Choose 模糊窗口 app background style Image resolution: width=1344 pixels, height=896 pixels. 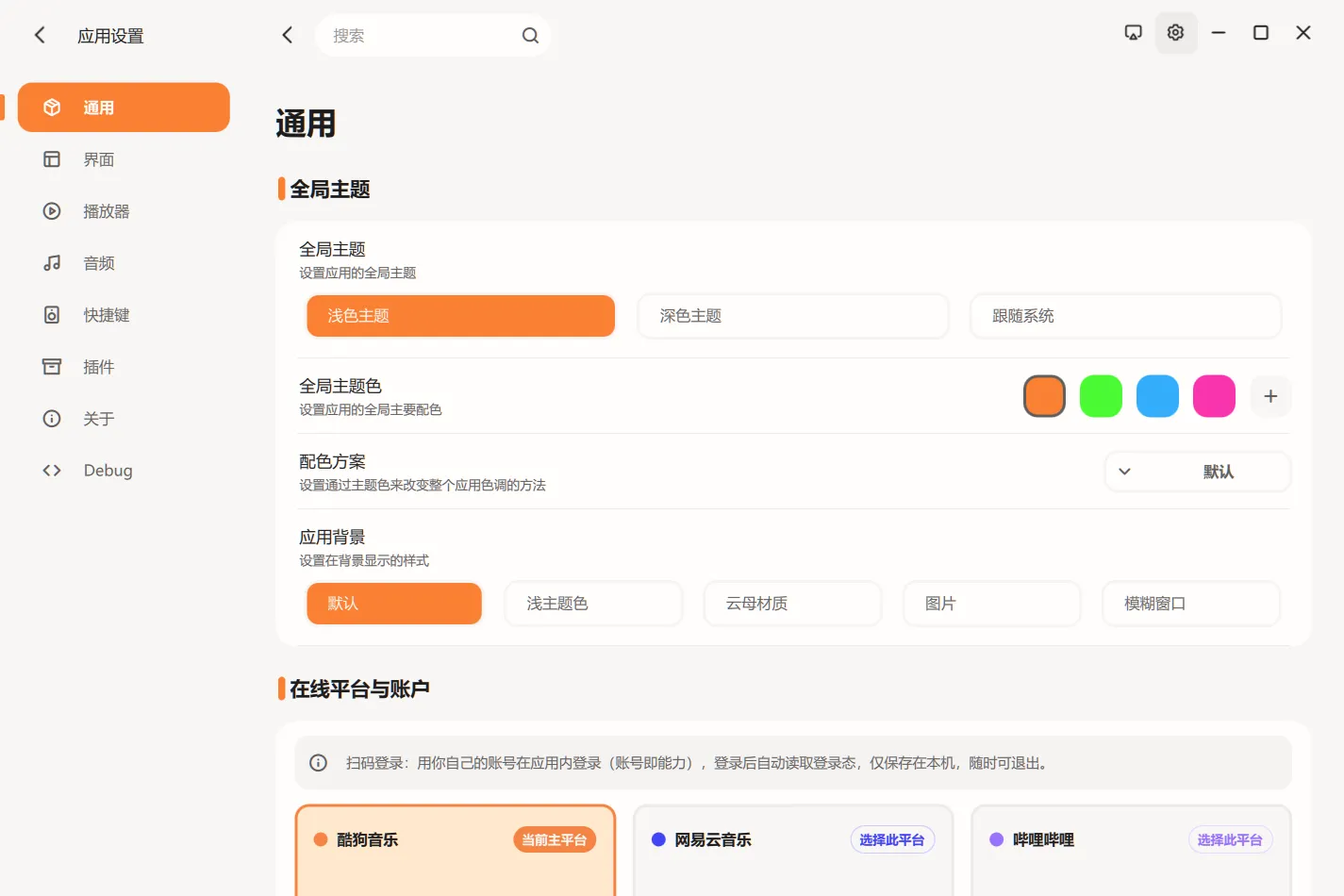pos(1191,604)
